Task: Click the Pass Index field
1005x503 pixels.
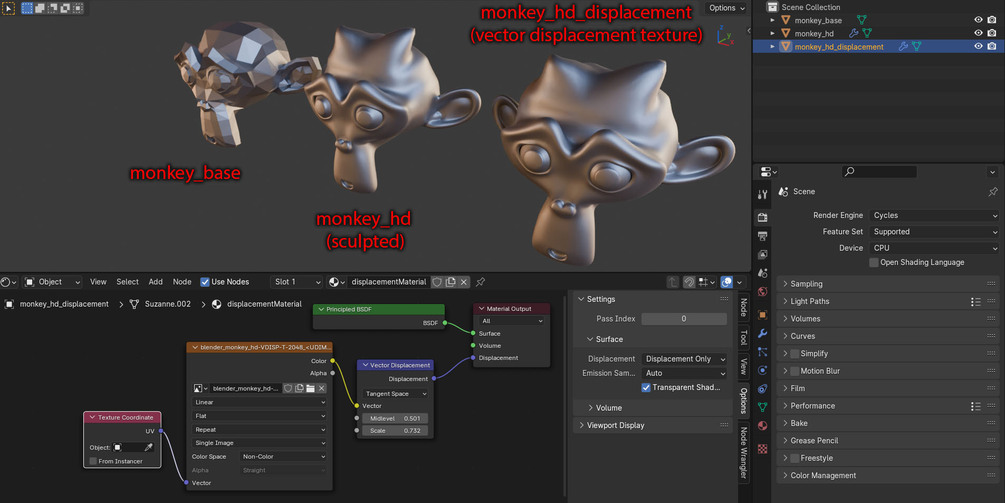Action: pyautogui.click(x=684, y=319)
